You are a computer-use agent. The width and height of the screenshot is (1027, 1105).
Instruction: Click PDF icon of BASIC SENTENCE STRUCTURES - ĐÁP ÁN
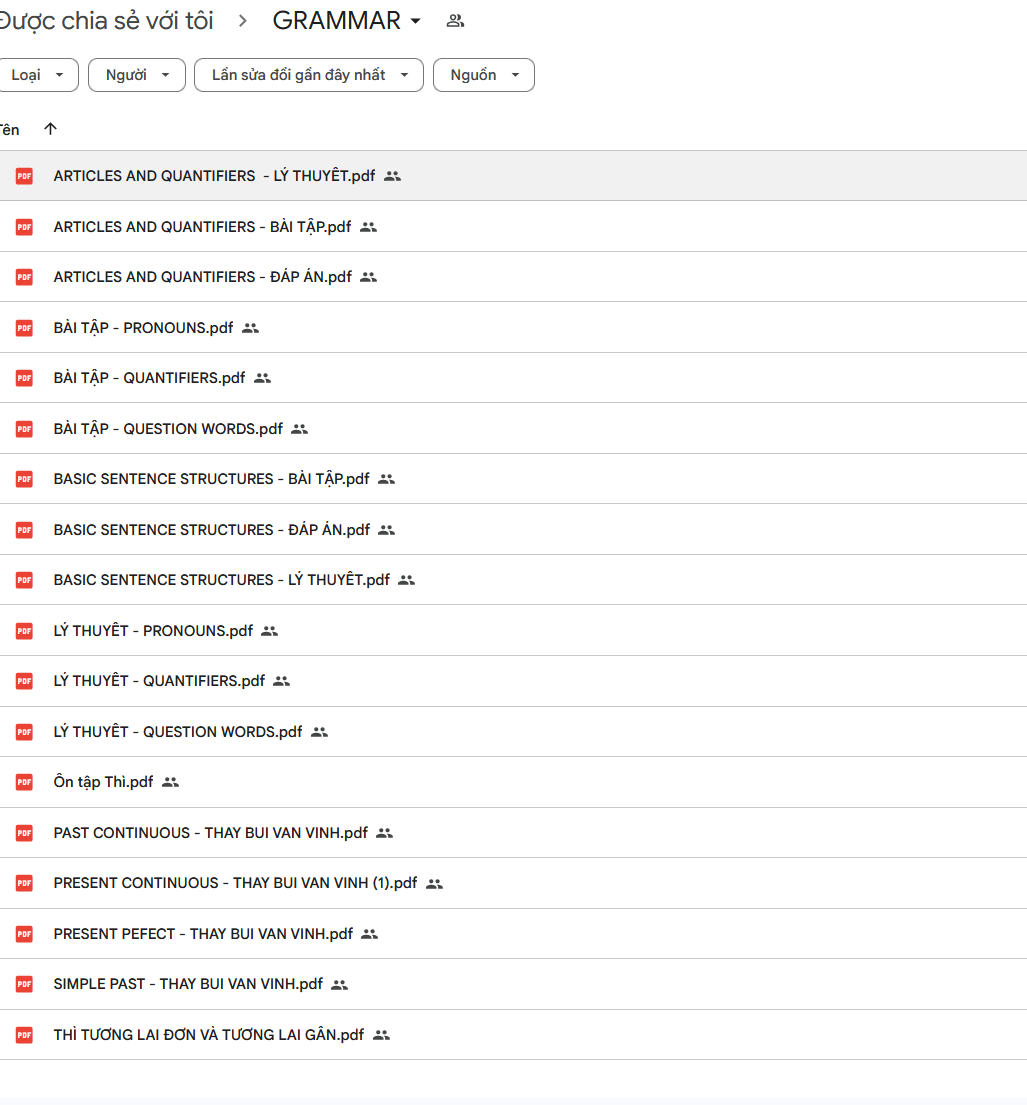point(24,530)
